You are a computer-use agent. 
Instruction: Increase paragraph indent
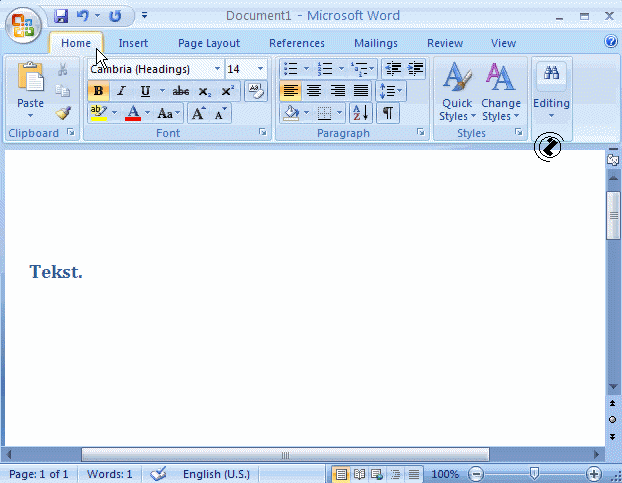coord(415,69)
